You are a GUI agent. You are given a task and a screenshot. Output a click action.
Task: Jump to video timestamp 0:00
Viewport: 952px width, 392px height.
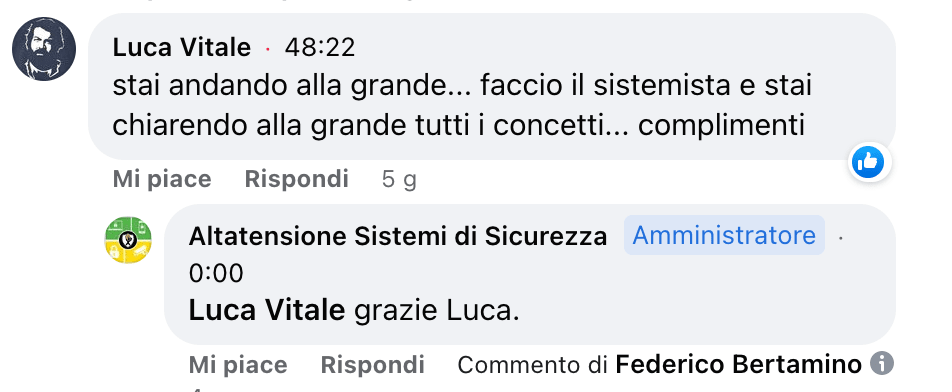216,273
